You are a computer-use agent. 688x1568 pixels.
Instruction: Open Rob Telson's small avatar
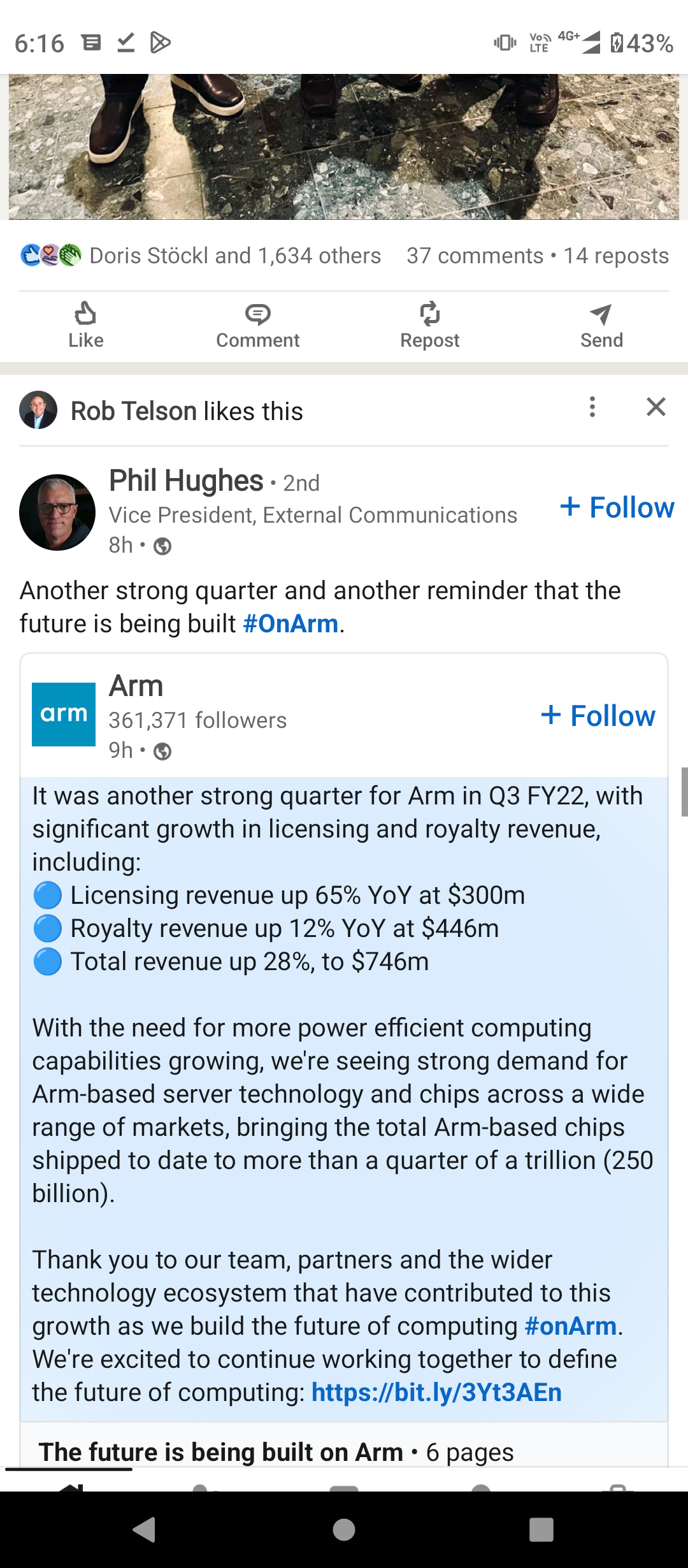38,410
